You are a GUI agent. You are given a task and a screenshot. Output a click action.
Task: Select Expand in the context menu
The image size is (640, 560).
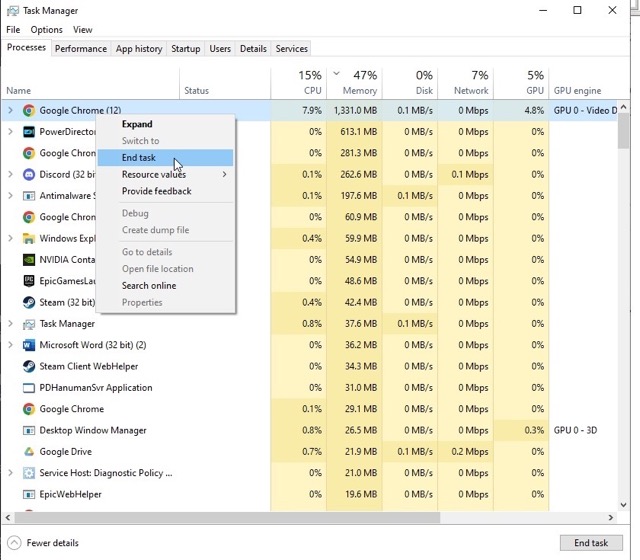click(166, 124)
